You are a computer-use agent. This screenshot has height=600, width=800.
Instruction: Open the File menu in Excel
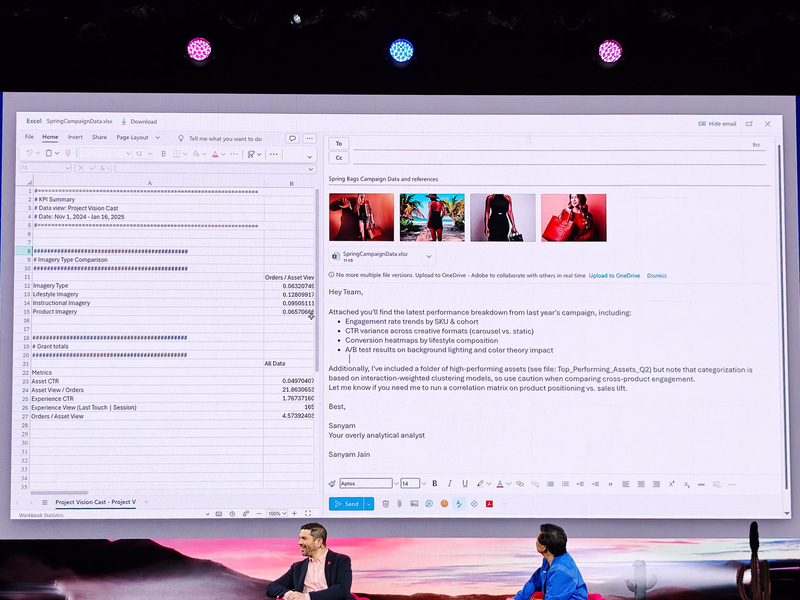(30, 137)
